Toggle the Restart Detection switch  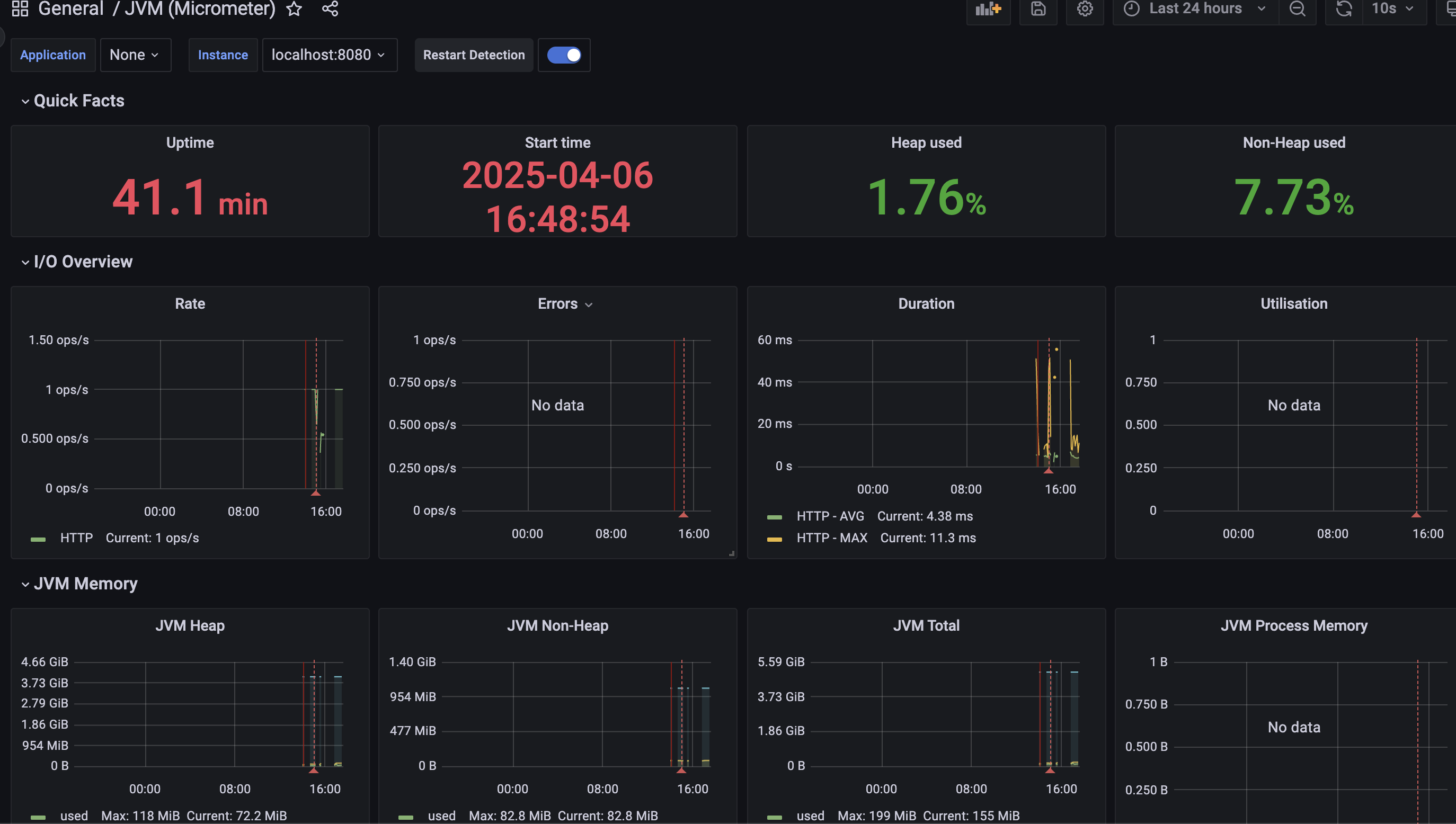tap(564, 55)
